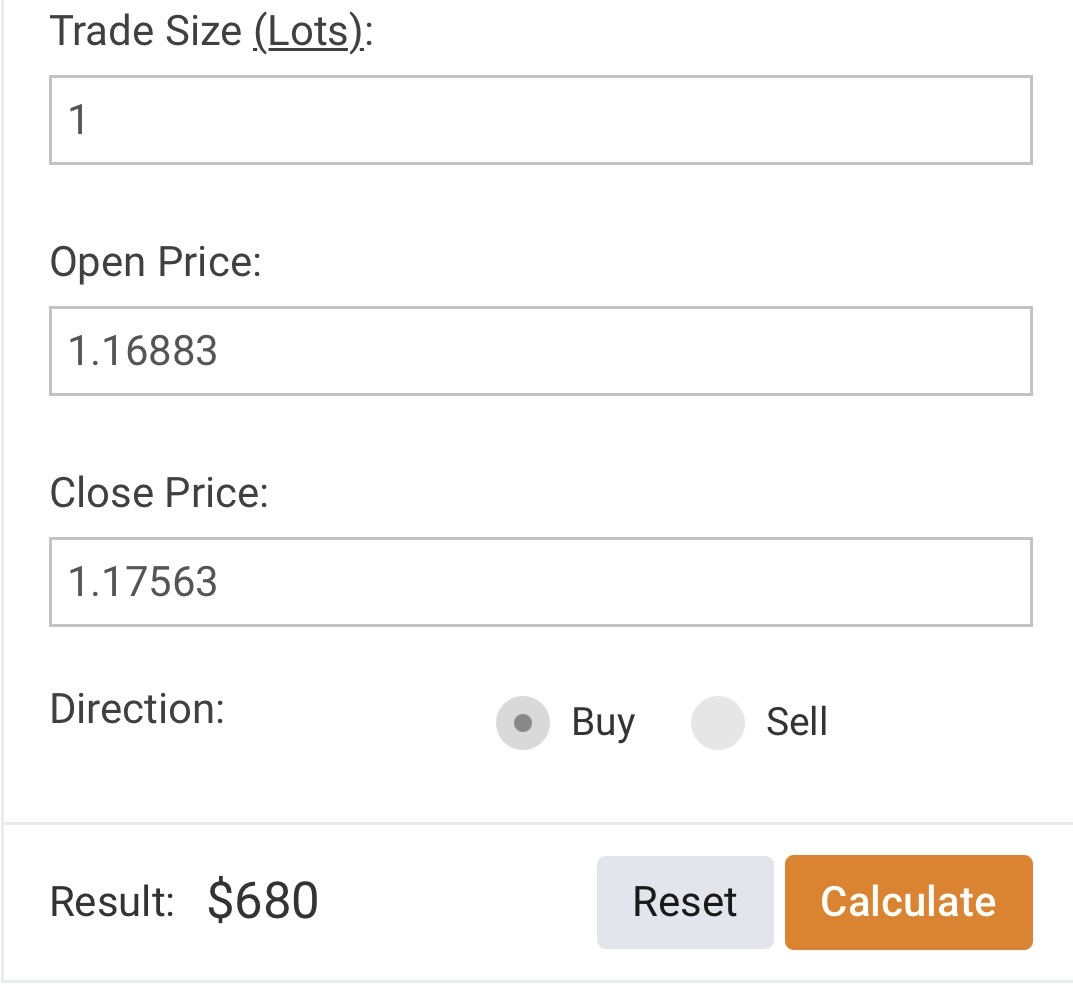Click the "Close Price:" label
The height and width of the screenshot is (999, 1073).
click(159, 494)
